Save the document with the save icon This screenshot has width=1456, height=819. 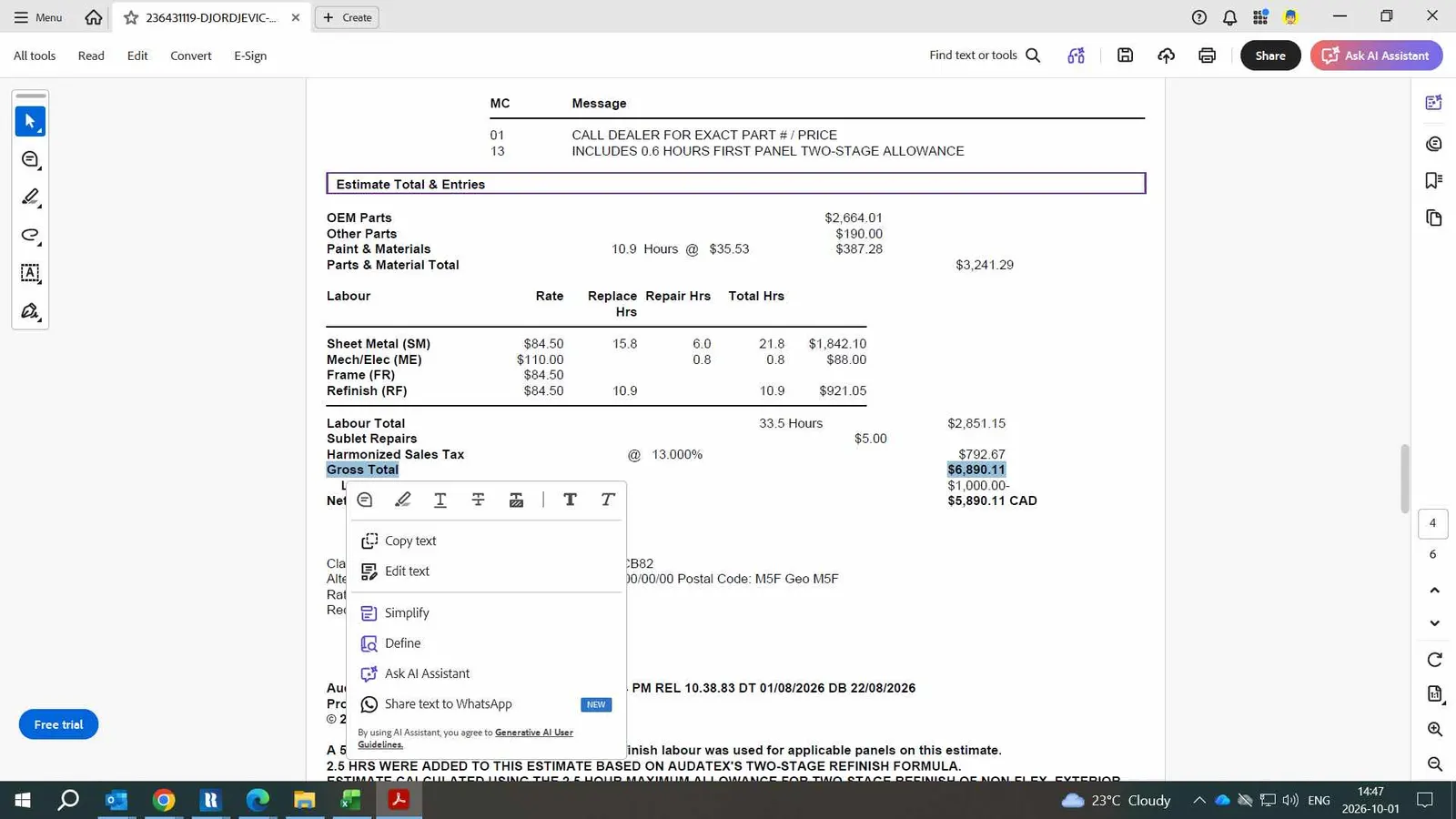pos(1126,56)
